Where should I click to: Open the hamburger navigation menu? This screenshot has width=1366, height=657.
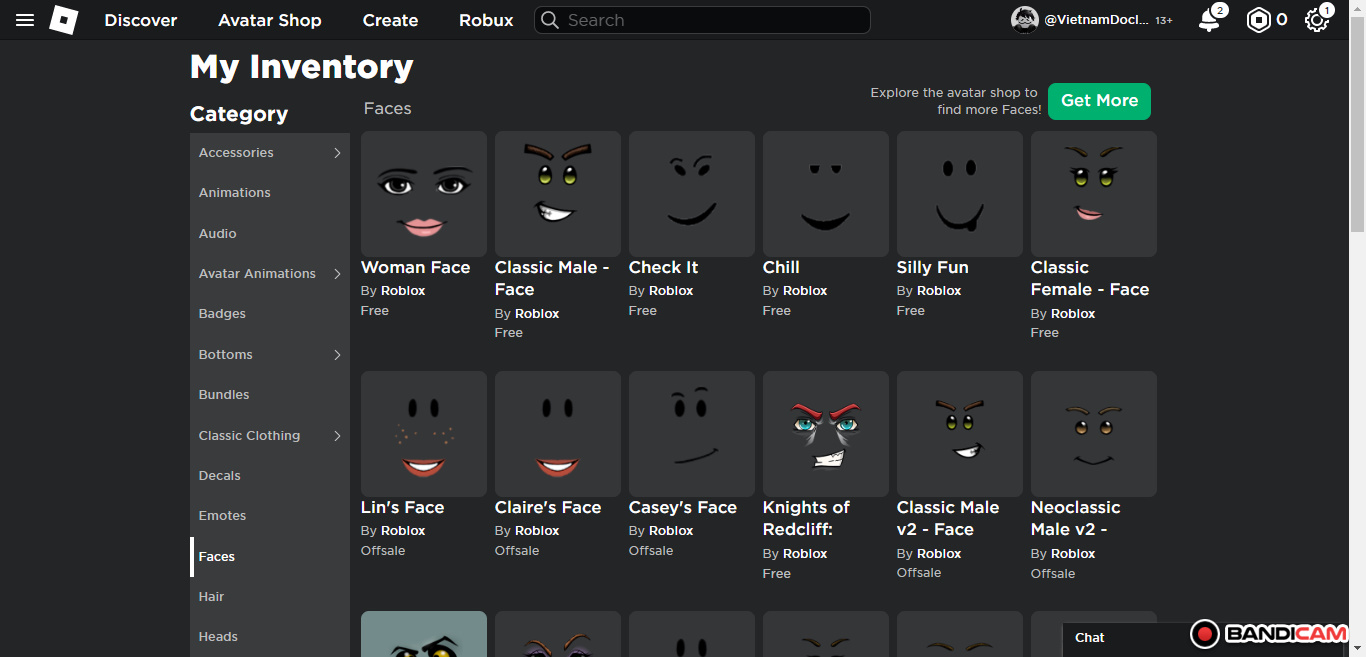click(25, 20)
